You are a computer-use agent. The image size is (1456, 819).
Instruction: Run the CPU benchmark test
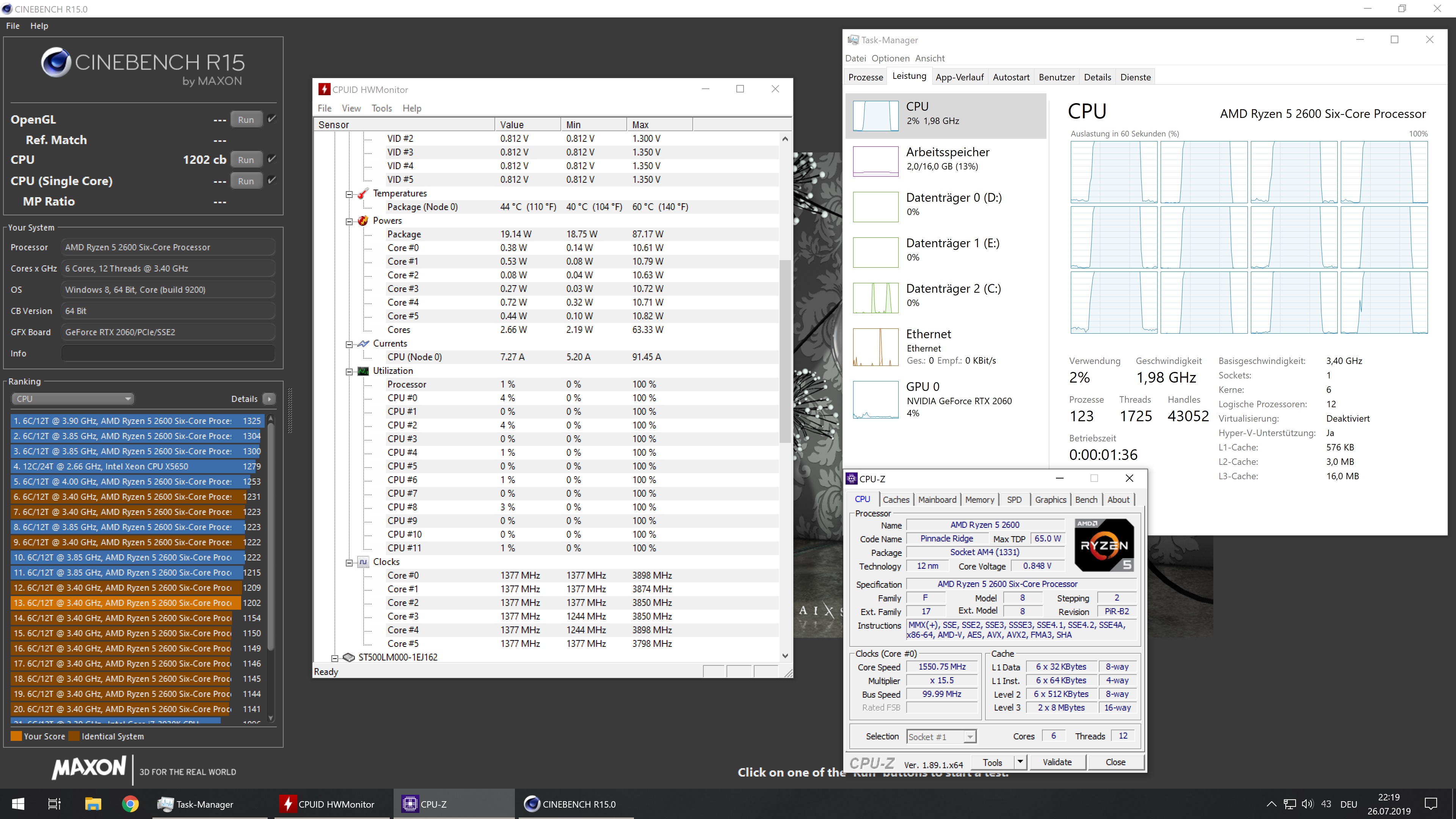coord(246,159)
